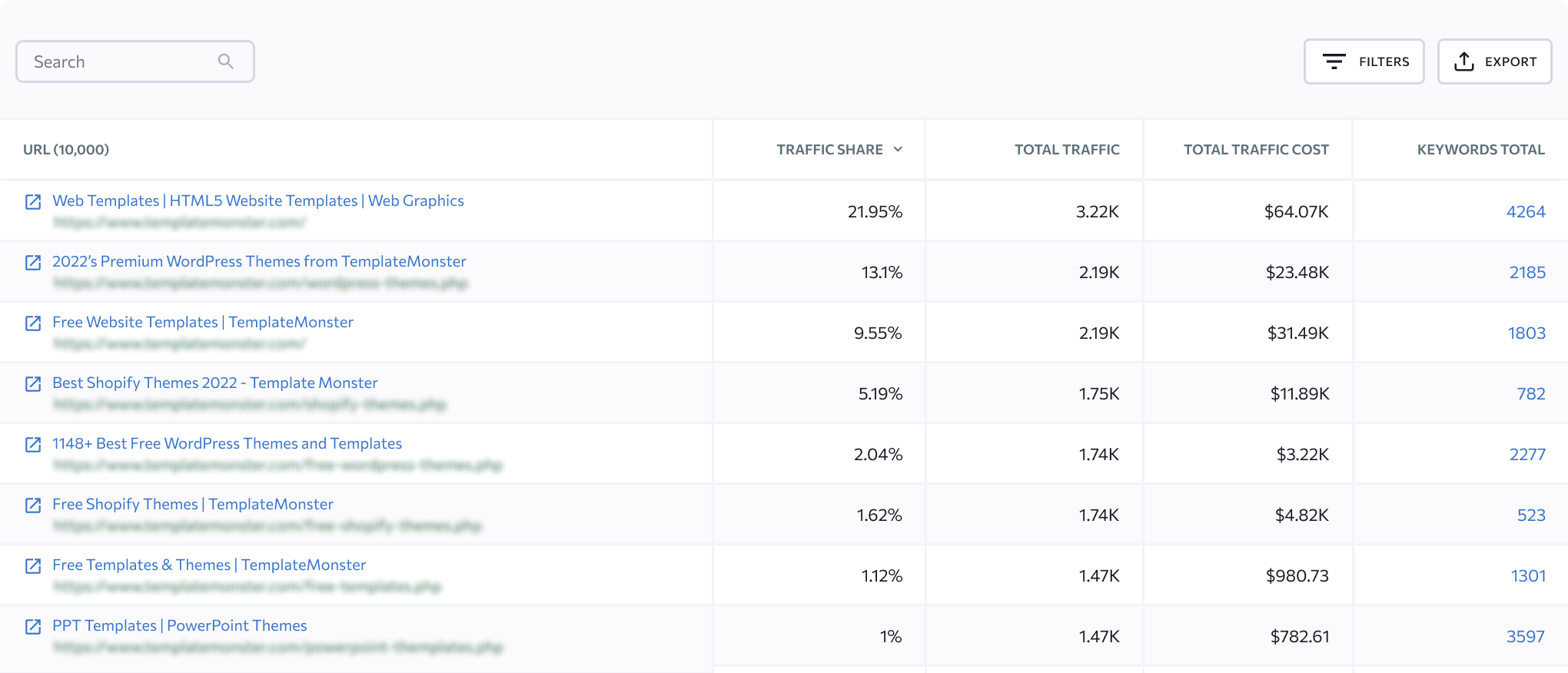Open external link icon for Web Templates row
The image size is (1568, 673).
click(x=33, y=201)
